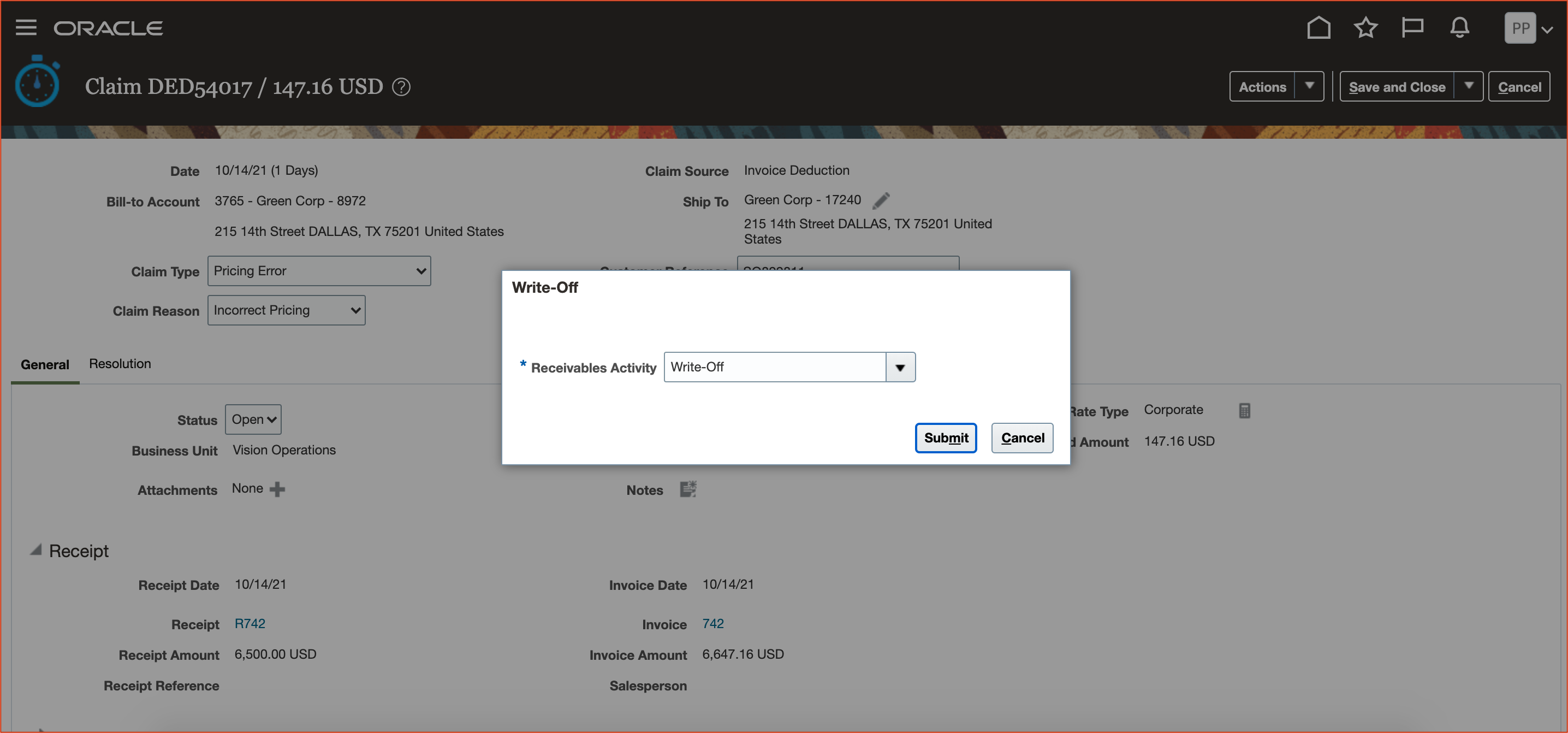Select the General tab
This screenshot has height=733, width=1568.
pyautogui.click(x=45, y=365)
